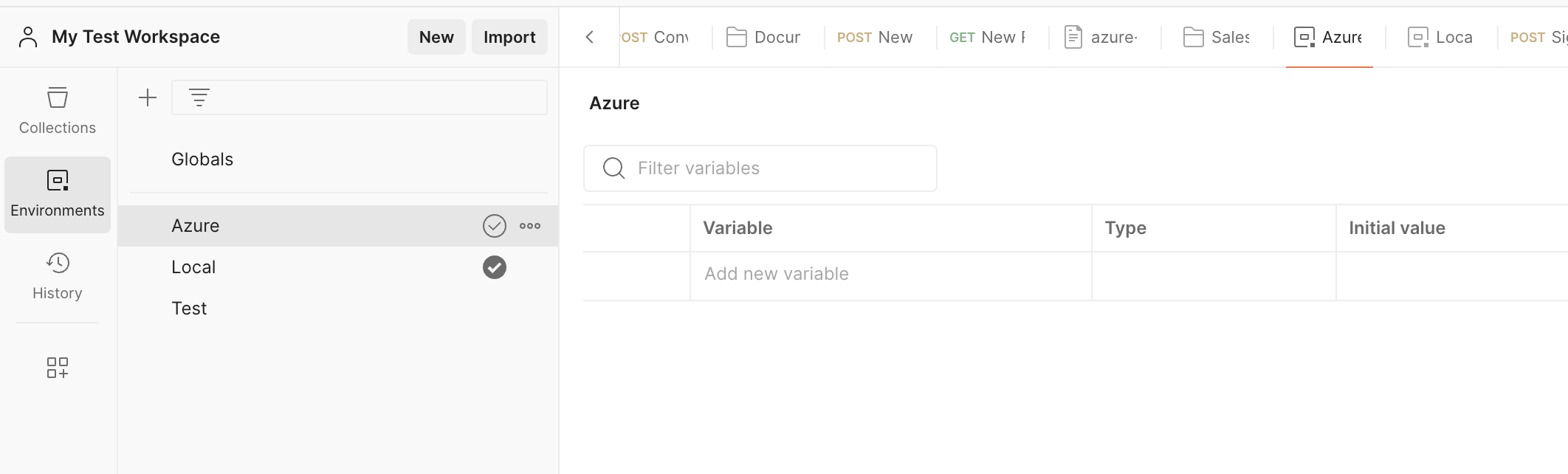Screen dimensions: 1568x474
Task: Open the configure workspace sidebar grid icon
Action: (58, 368)
